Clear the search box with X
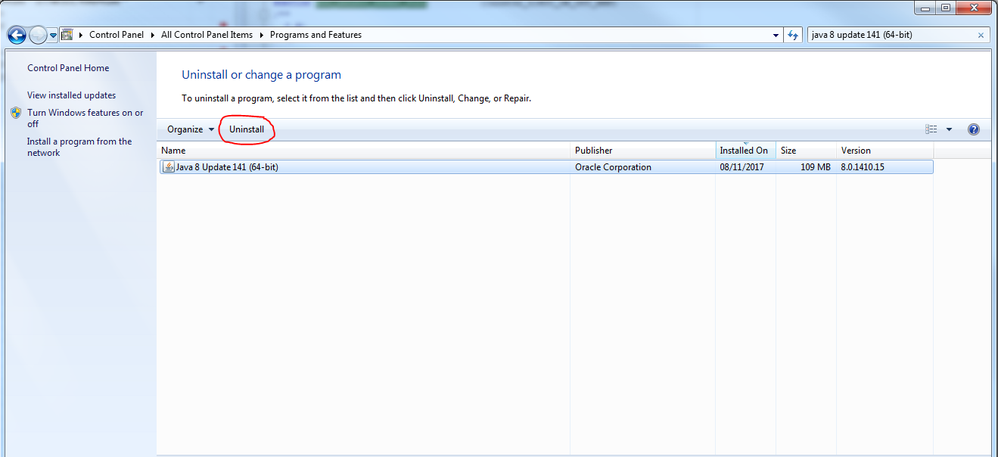The height and width of the screenshot is (457, 998). coord(981,36)
